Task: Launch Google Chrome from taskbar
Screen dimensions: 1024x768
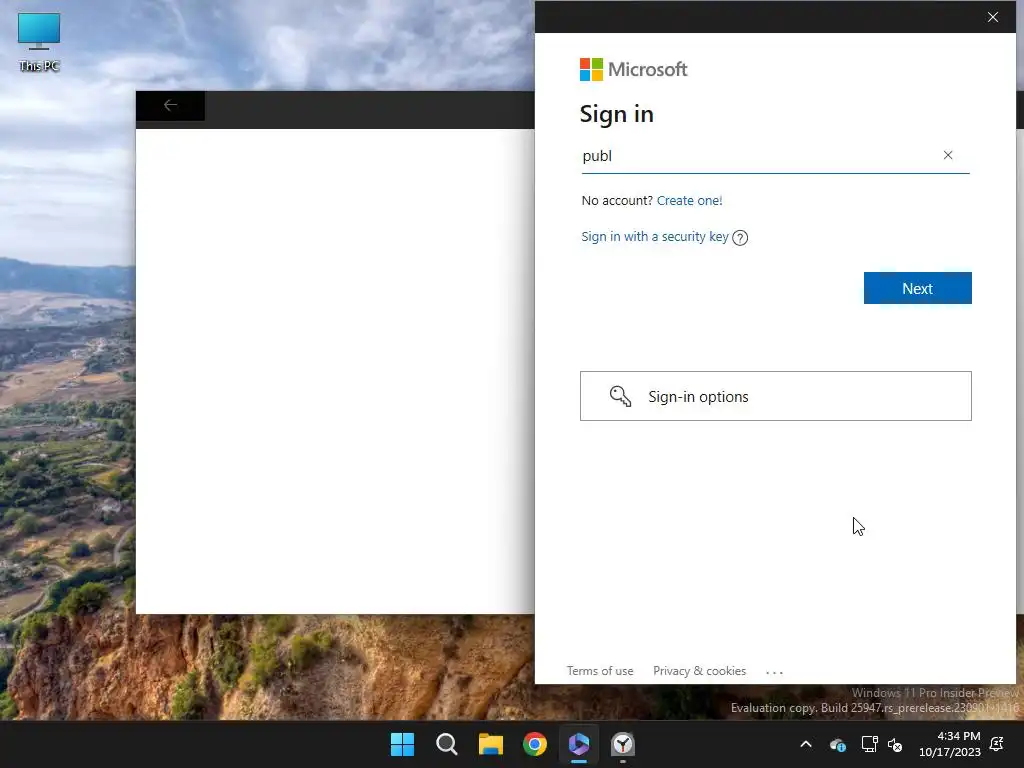Action: (535, 744)
